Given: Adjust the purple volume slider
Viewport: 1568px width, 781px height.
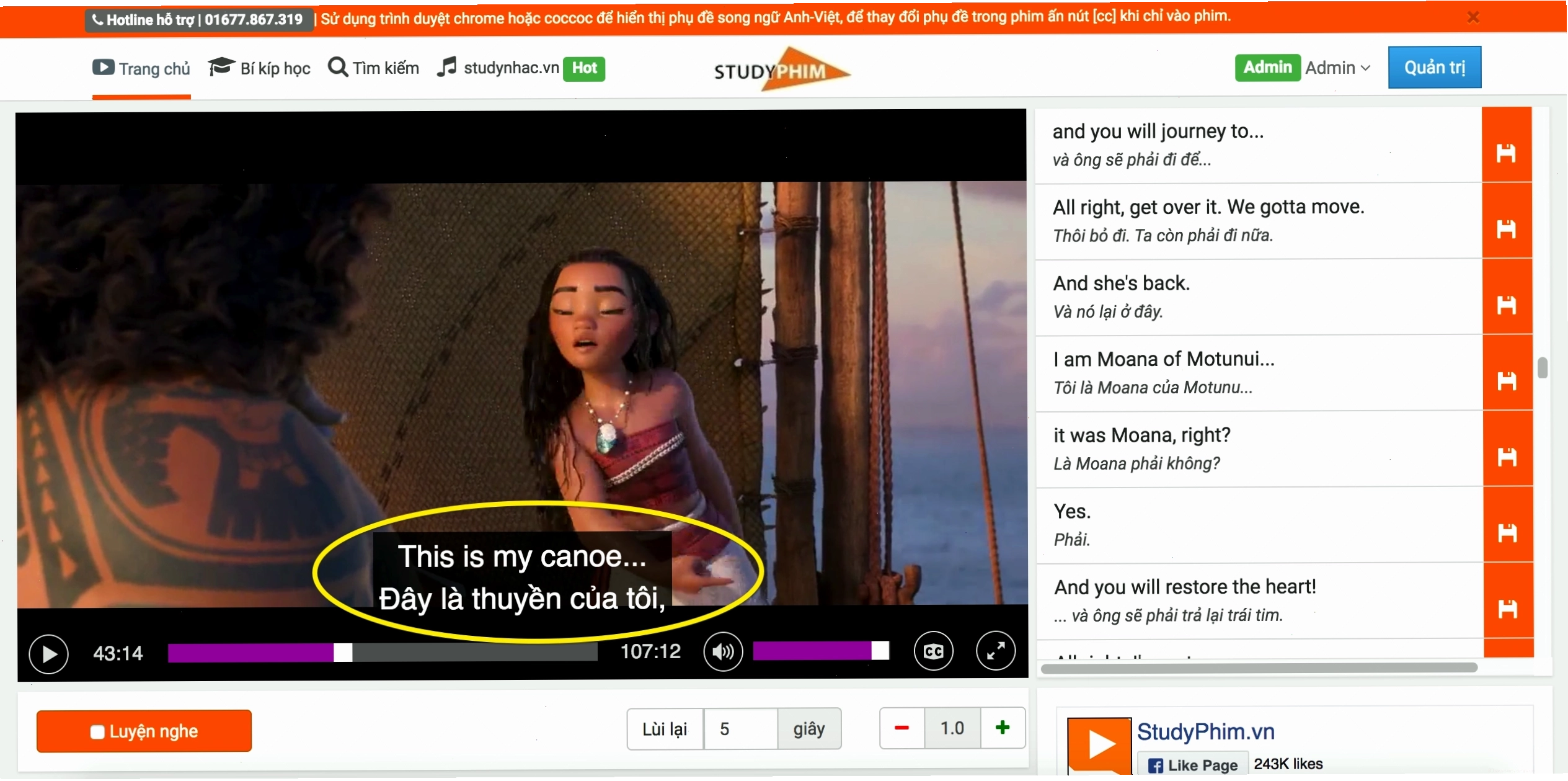Looking at the screenshot, I should (x=821, y=651).
